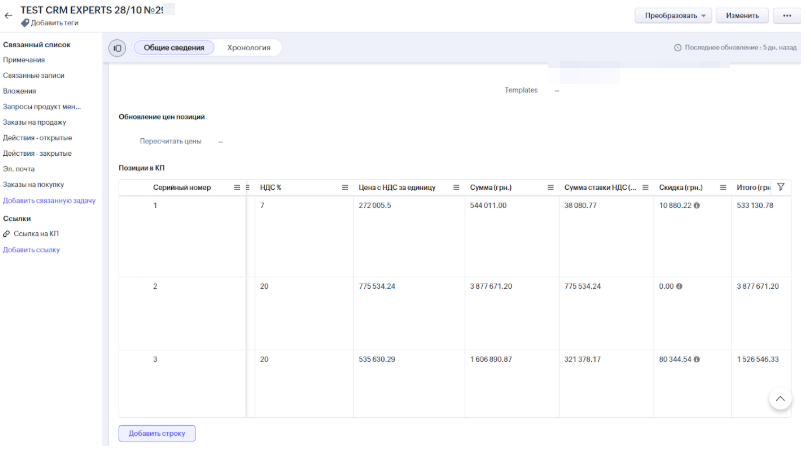806x468 pixels.
Task: Toggle the sidebar panel collapse icon
Action: (117, 48)
